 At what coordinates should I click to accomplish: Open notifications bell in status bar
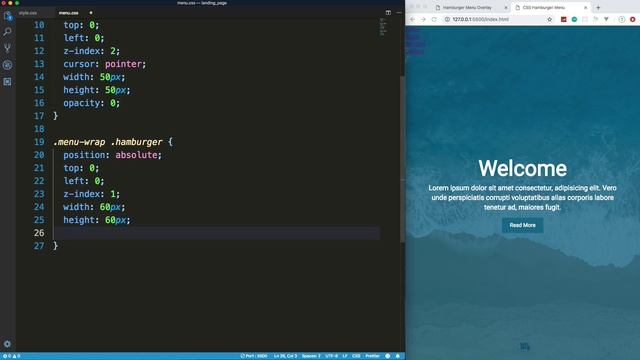pos(398,356)
